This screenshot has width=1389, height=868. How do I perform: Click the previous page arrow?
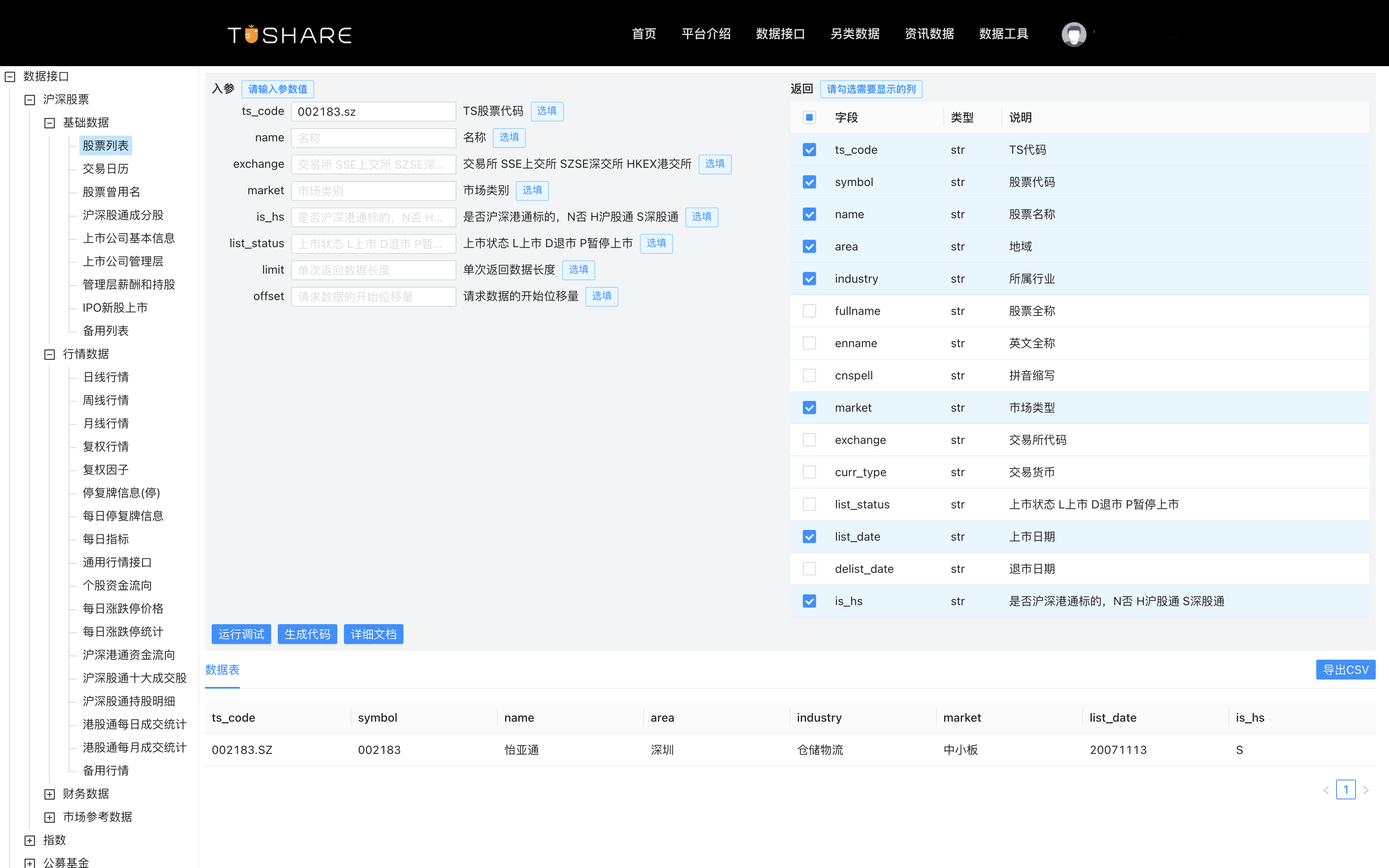coord(1326,789)
